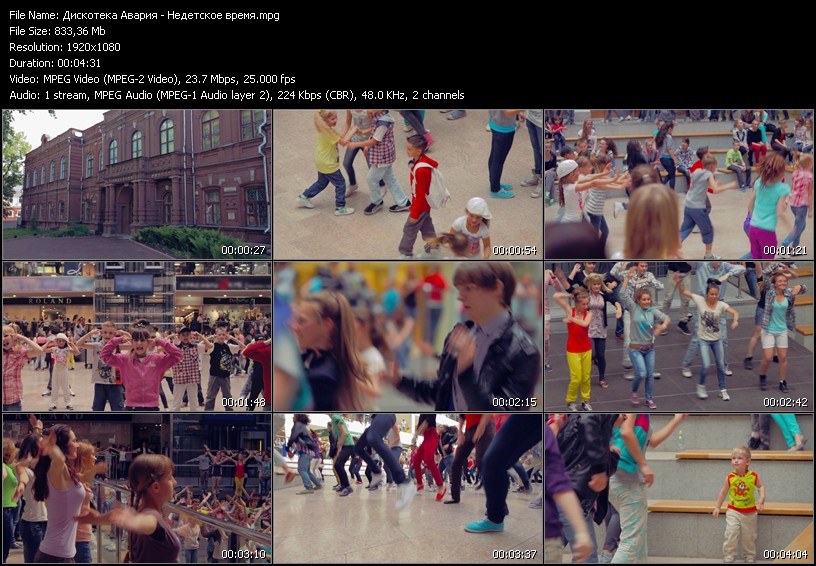Select the frame captured at 00:03:10
The image size is (816, 566).
[x=136, y=488]
